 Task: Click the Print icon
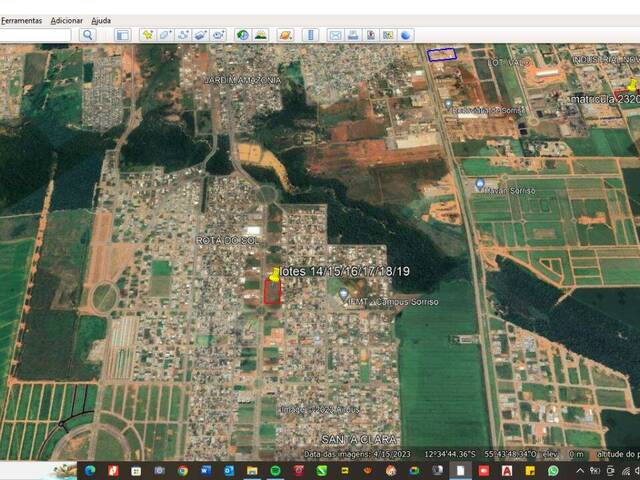(353, 35)
